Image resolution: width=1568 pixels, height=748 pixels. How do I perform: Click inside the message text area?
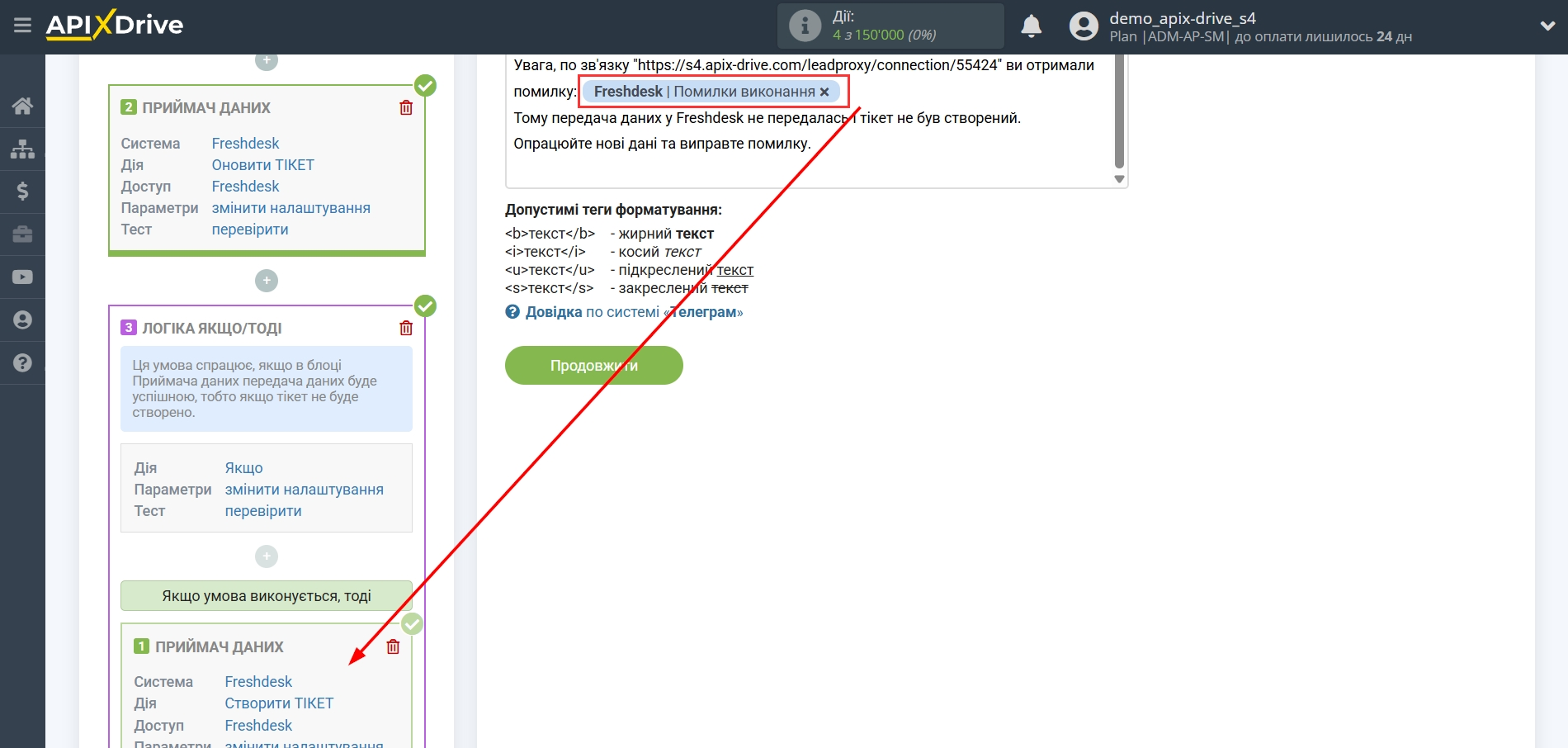click(809, 121)
